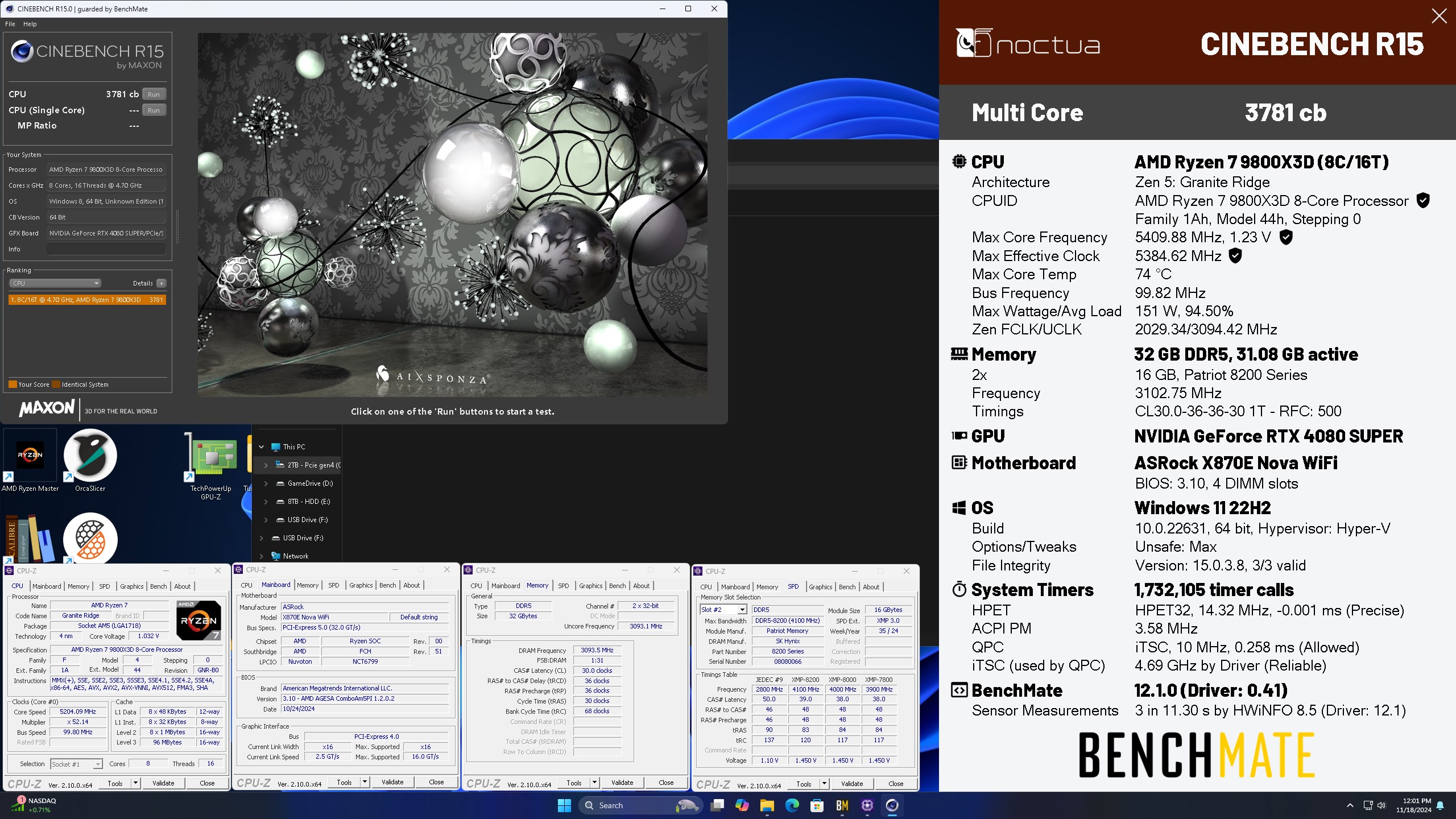Switch to CPU-Z via its purple chip taskbar icon
Screen dimensions: 1456x819
[x=867, y=805]
